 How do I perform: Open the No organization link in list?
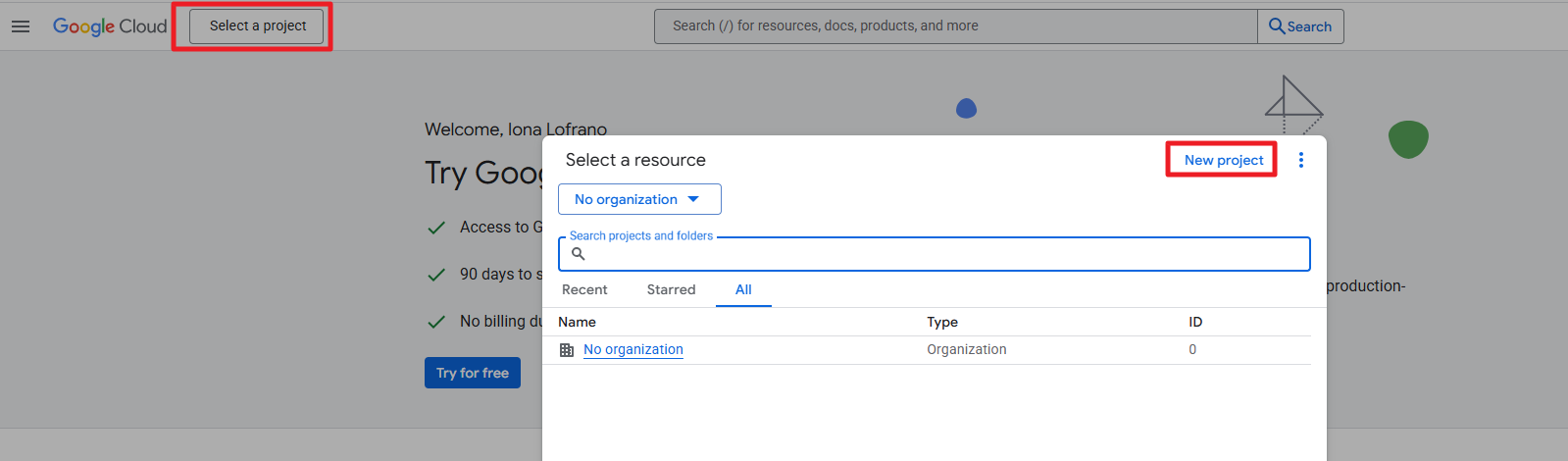click(633, 349)
